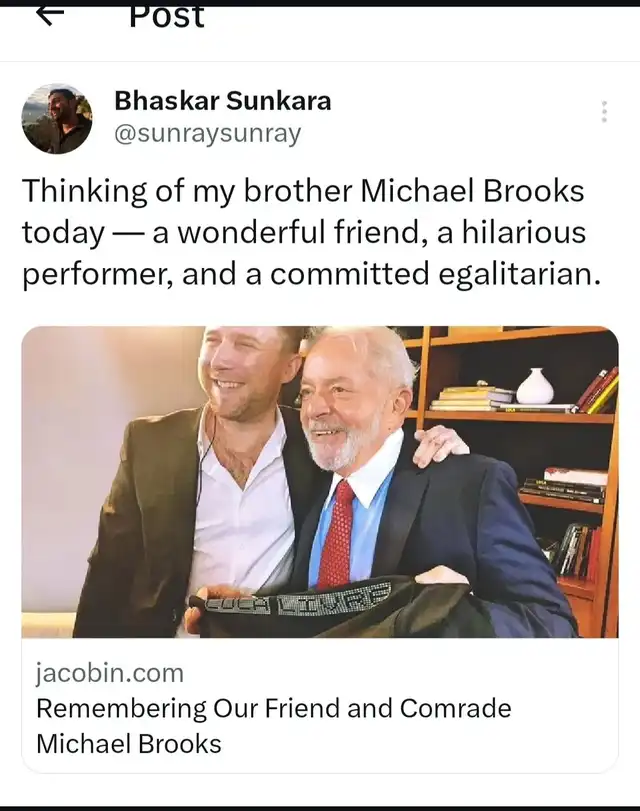Screen dimensions: 640x811
Task: Tap the Post header title
Action: coord(167,17)
